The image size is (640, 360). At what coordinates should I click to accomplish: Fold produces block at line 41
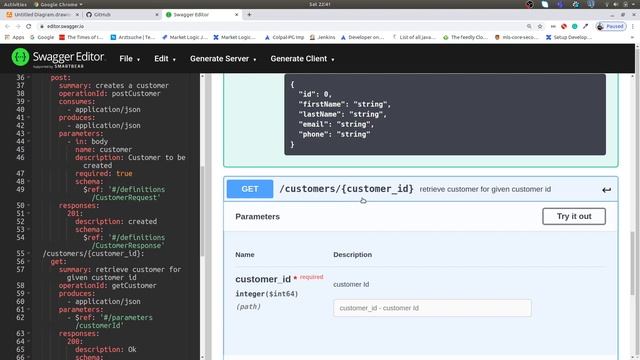pos(29,118)
